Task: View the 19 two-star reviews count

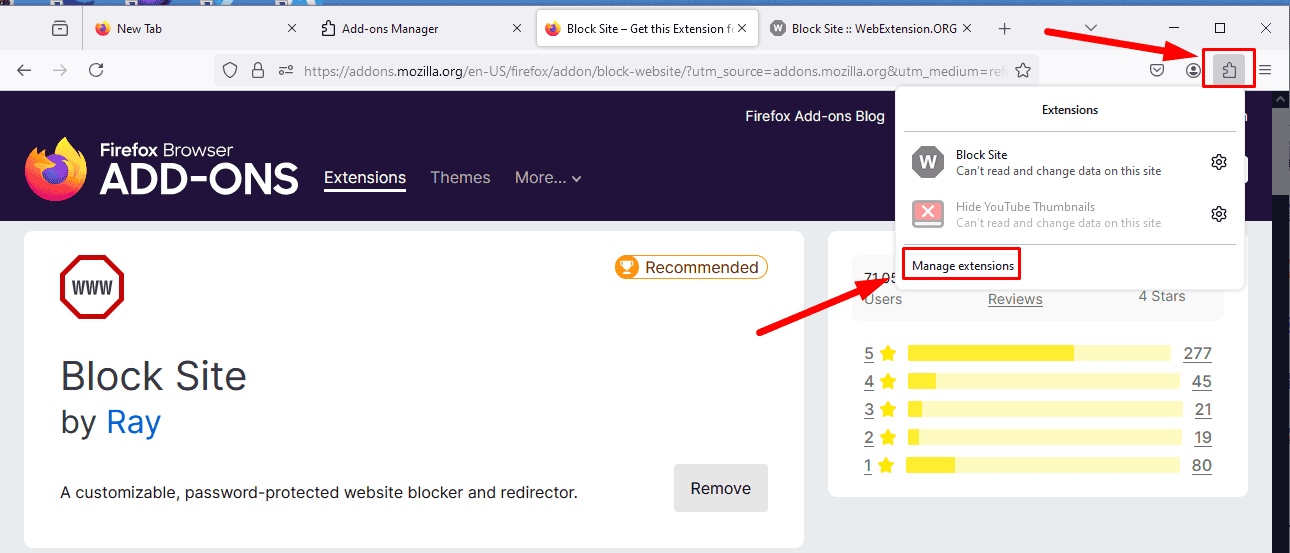Action: [1203, 437]
